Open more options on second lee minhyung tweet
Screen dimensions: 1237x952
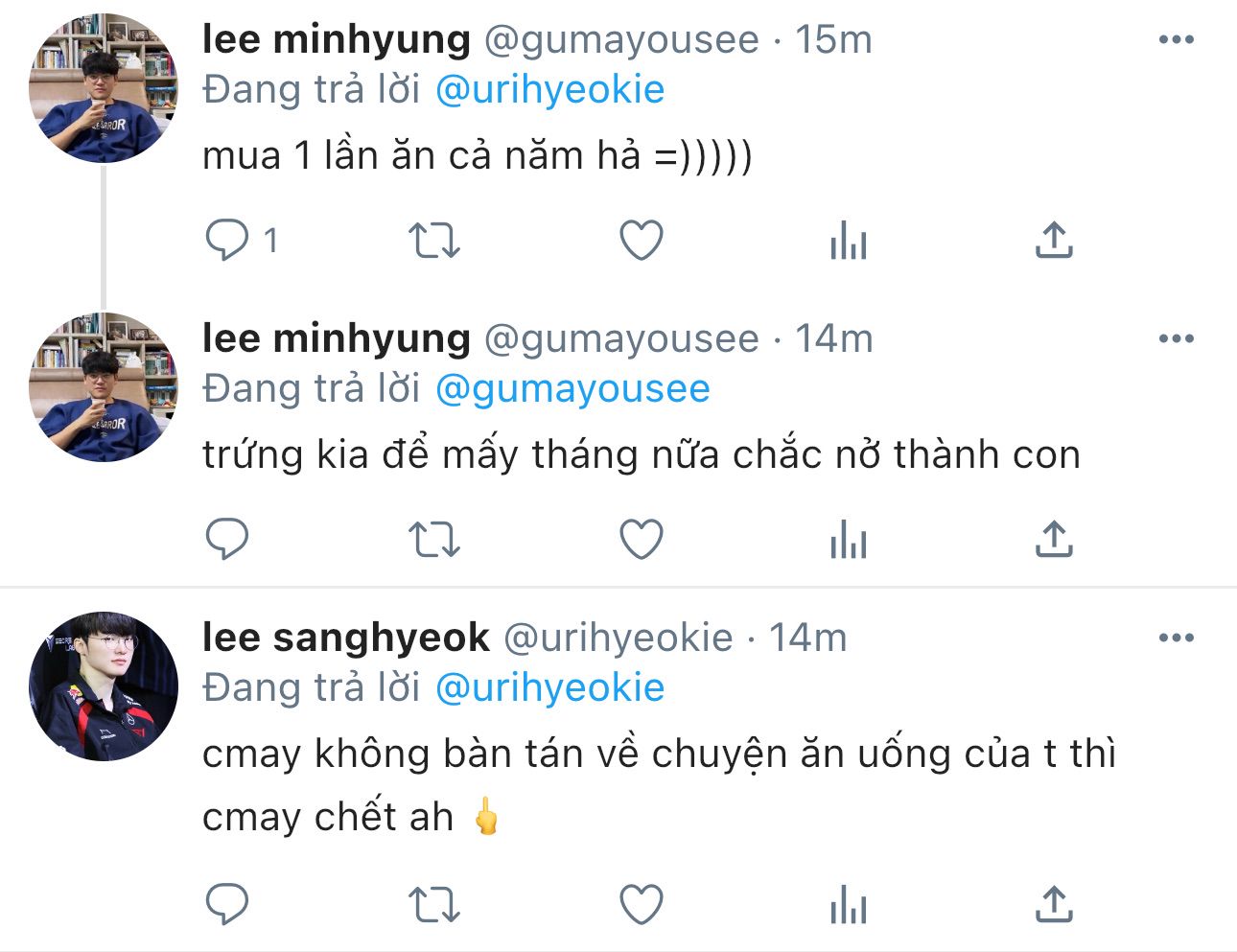(x=1177, y=339)
